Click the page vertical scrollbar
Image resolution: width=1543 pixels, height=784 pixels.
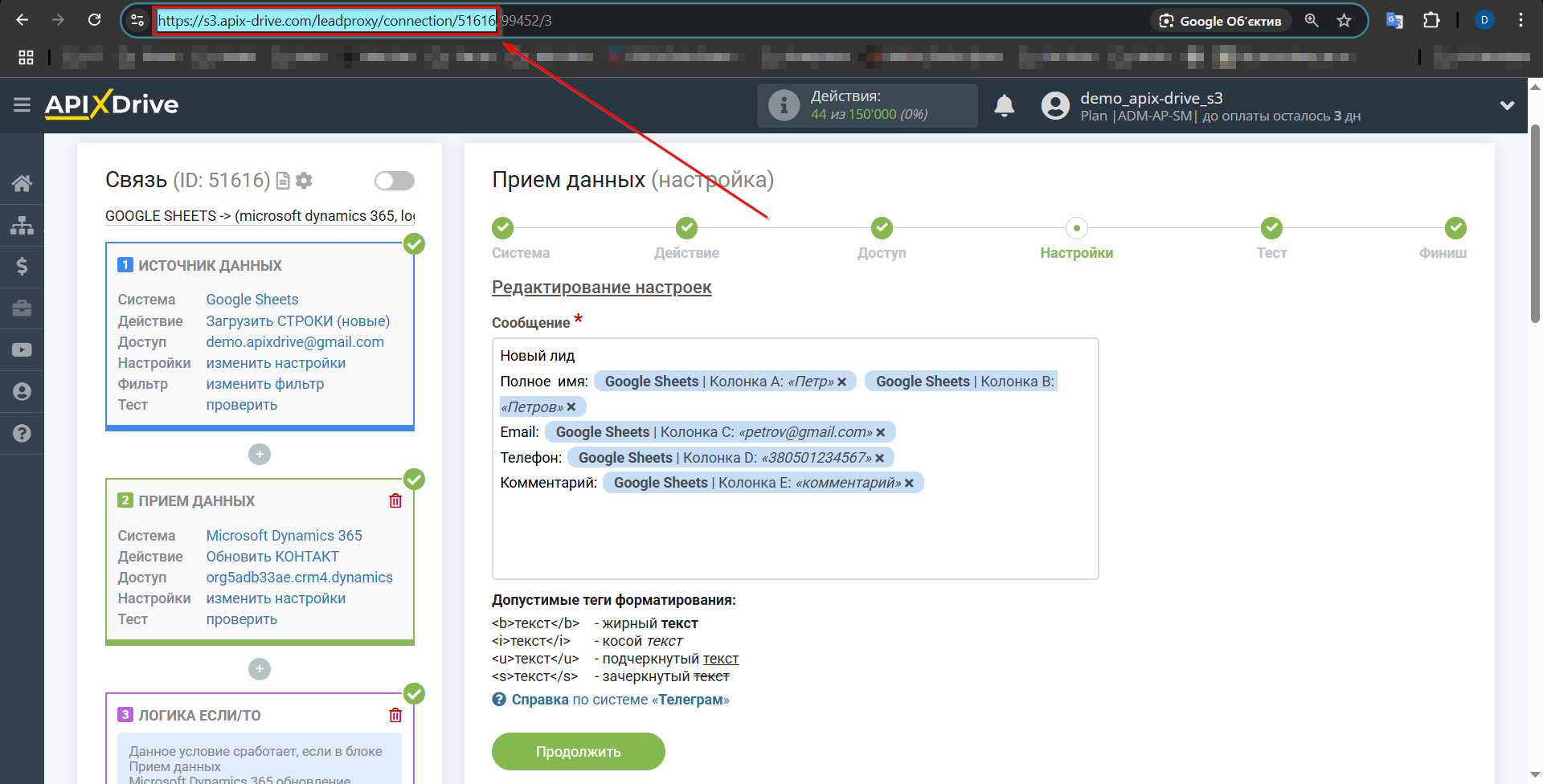[x=1535, y=223]
